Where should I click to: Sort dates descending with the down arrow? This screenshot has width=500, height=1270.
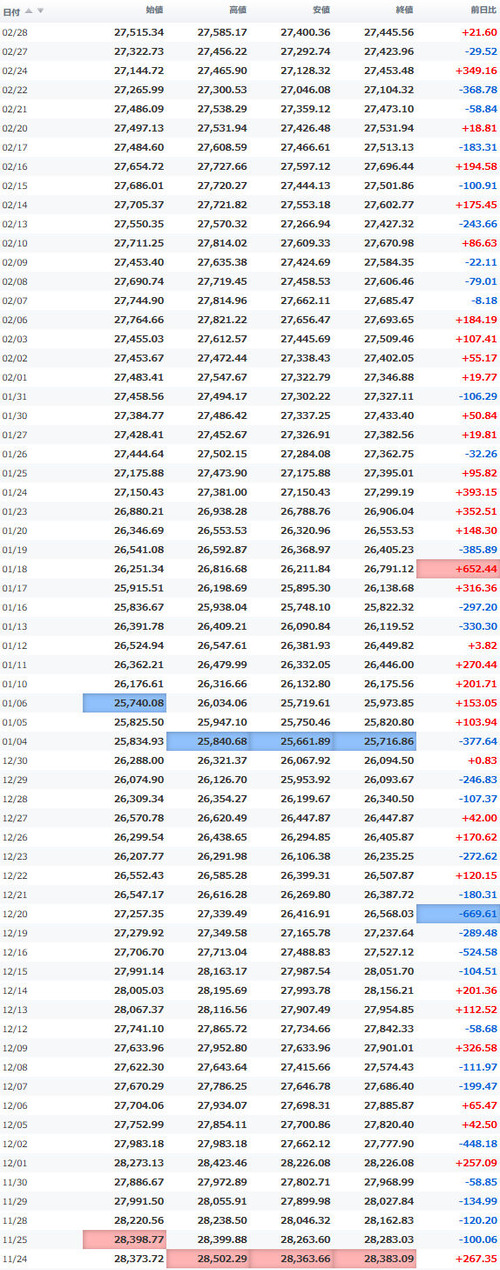point(40,11)
